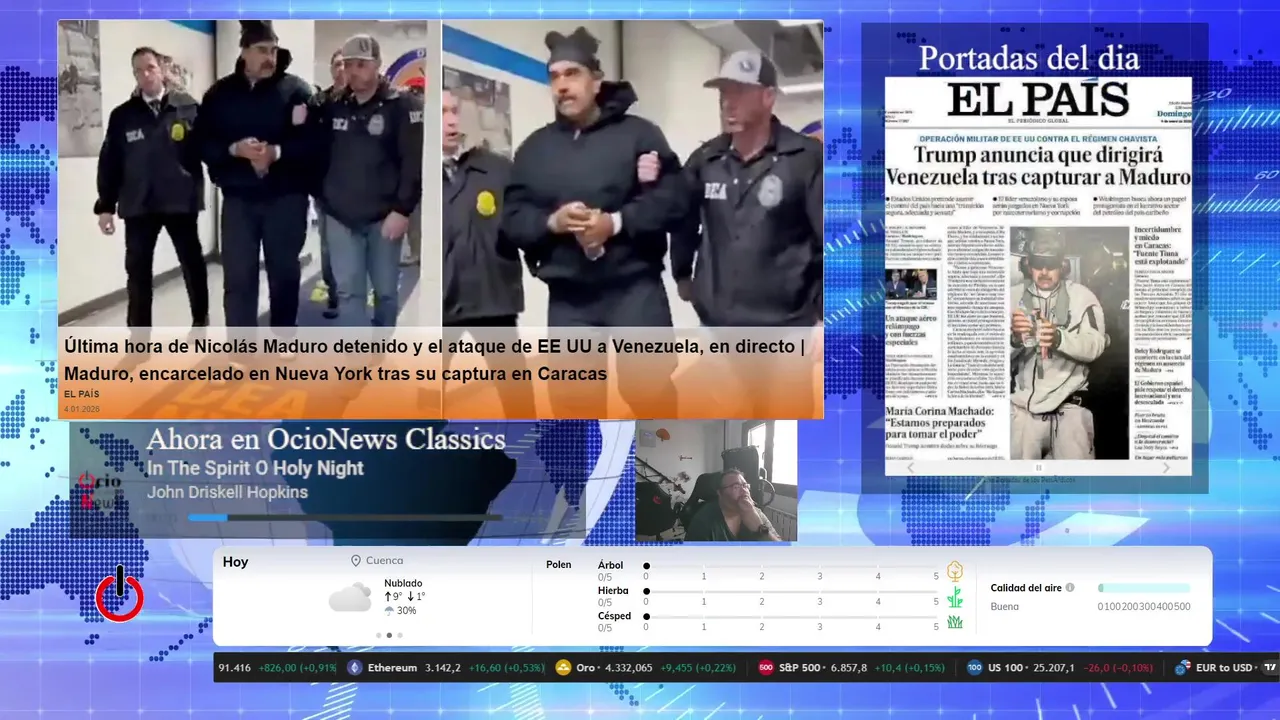Click the Árbol pollen level slider
Viewport: 1280px width, 720px height.
[x=791, y=566]
